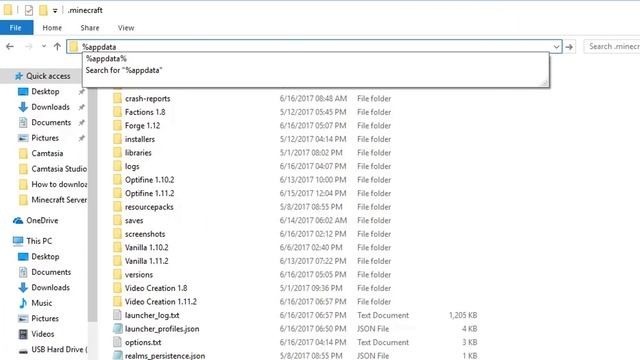Click the JSON File type for launcher_profiles.json

(x=373, y=329)
